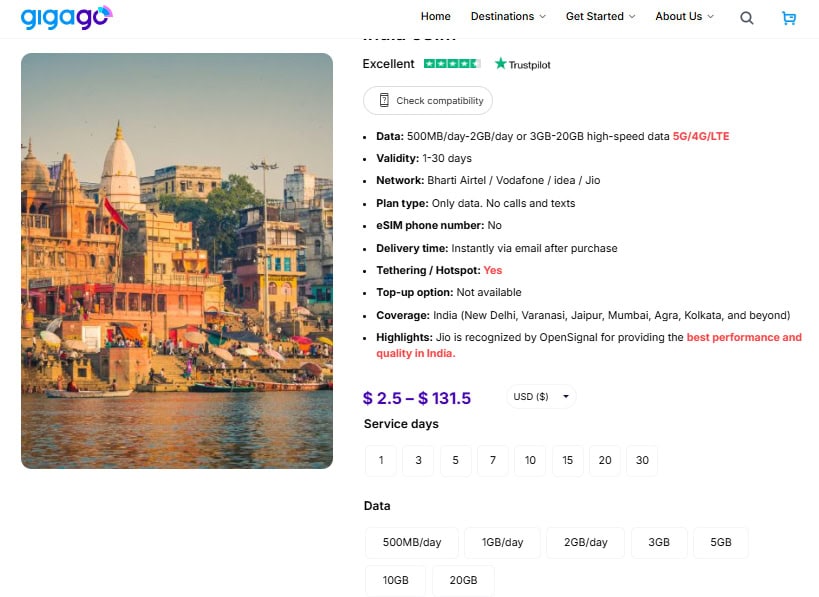Choose the 500MB/day data option

pyautogui.click(x=412, y=542)
